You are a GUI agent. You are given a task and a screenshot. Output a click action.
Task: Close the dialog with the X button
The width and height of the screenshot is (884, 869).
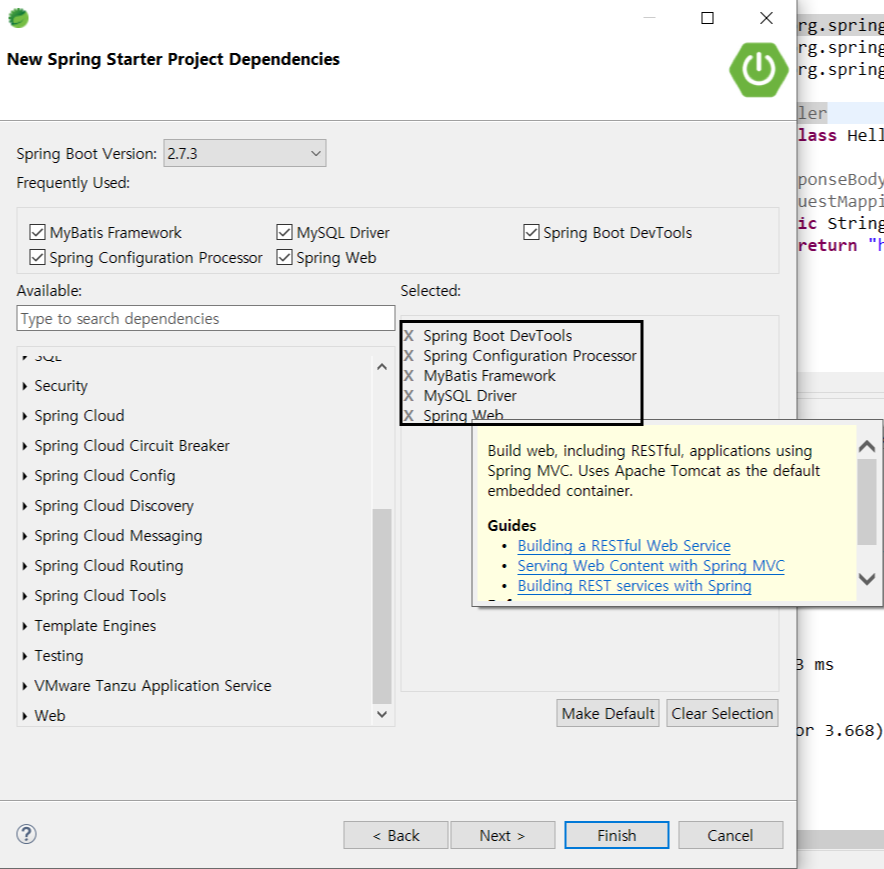(x=766, y=18)
